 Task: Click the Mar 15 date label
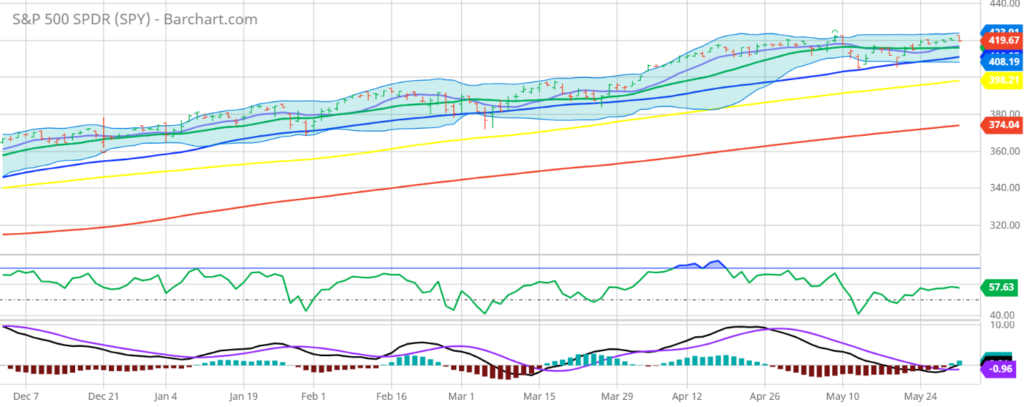[x=539, y=396]
